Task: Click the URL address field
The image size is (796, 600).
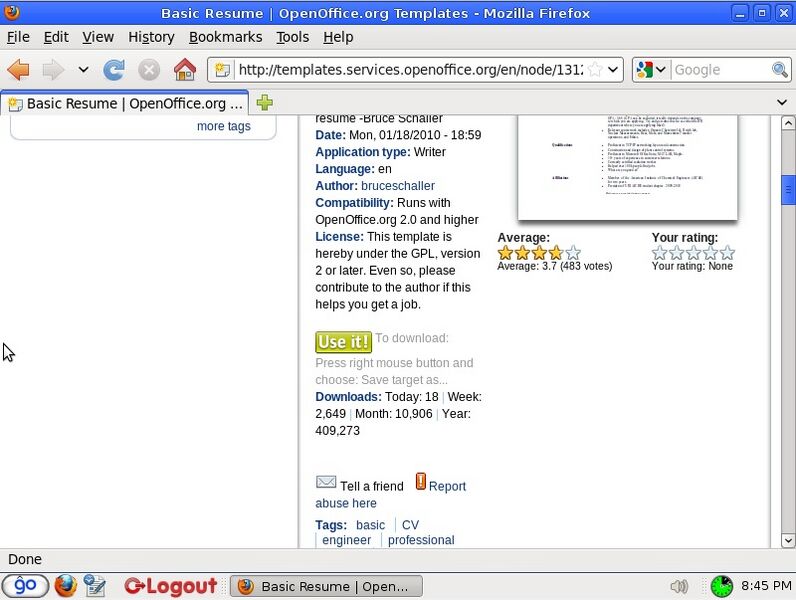Action: click(x=410, y=70)
